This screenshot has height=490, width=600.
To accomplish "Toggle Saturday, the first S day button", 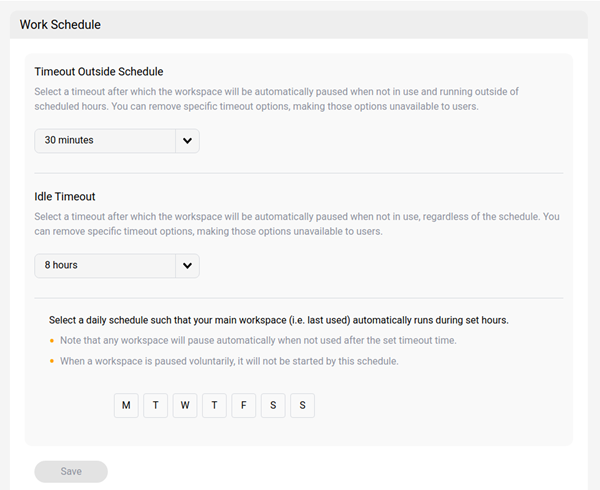I will tap(273, 405).
